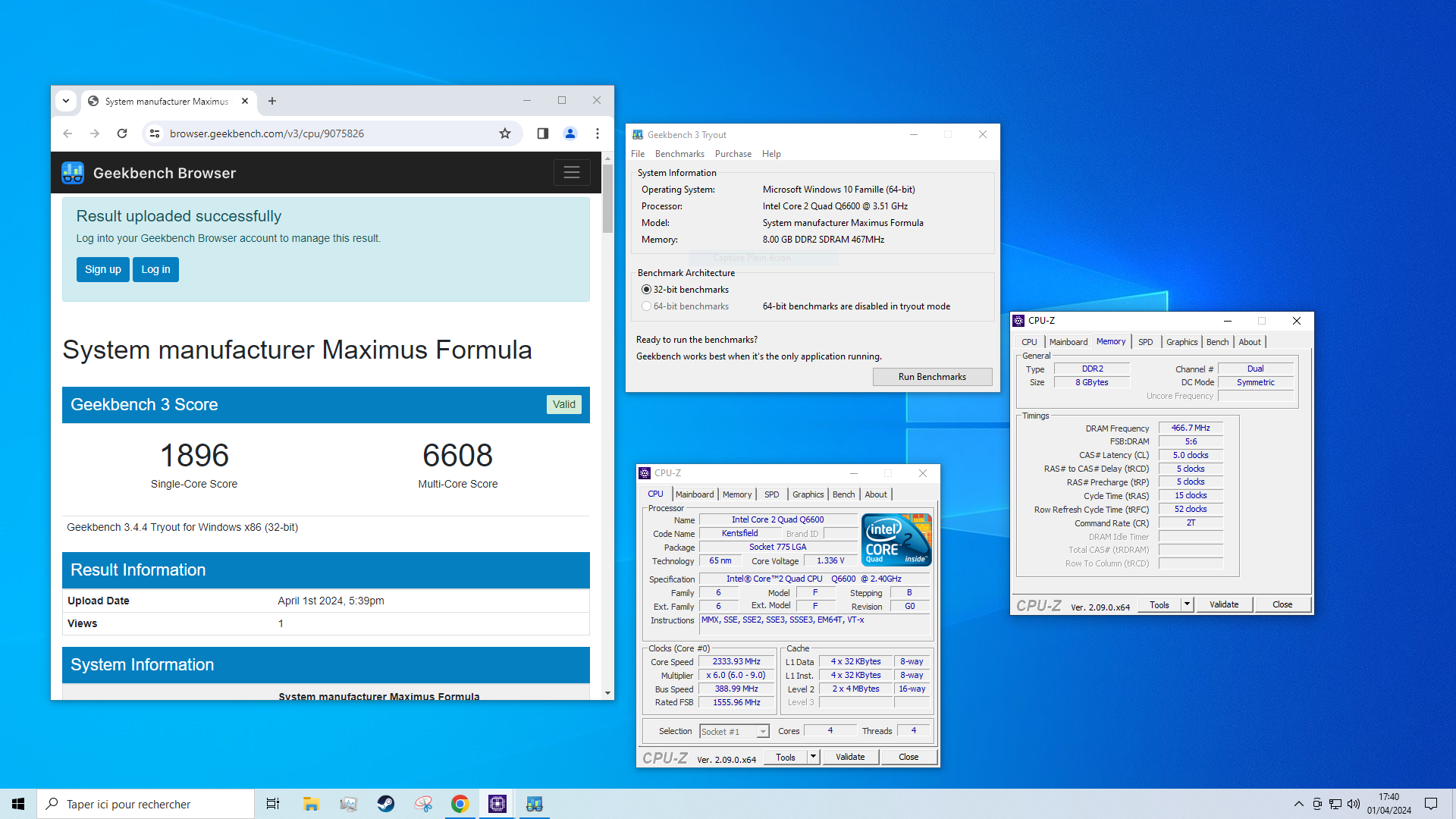Switch to About tab in CPU-Z Memory window
The height and width of the screenshot is (819, 1456).
pyautogui.click(x=1250, y=342)
